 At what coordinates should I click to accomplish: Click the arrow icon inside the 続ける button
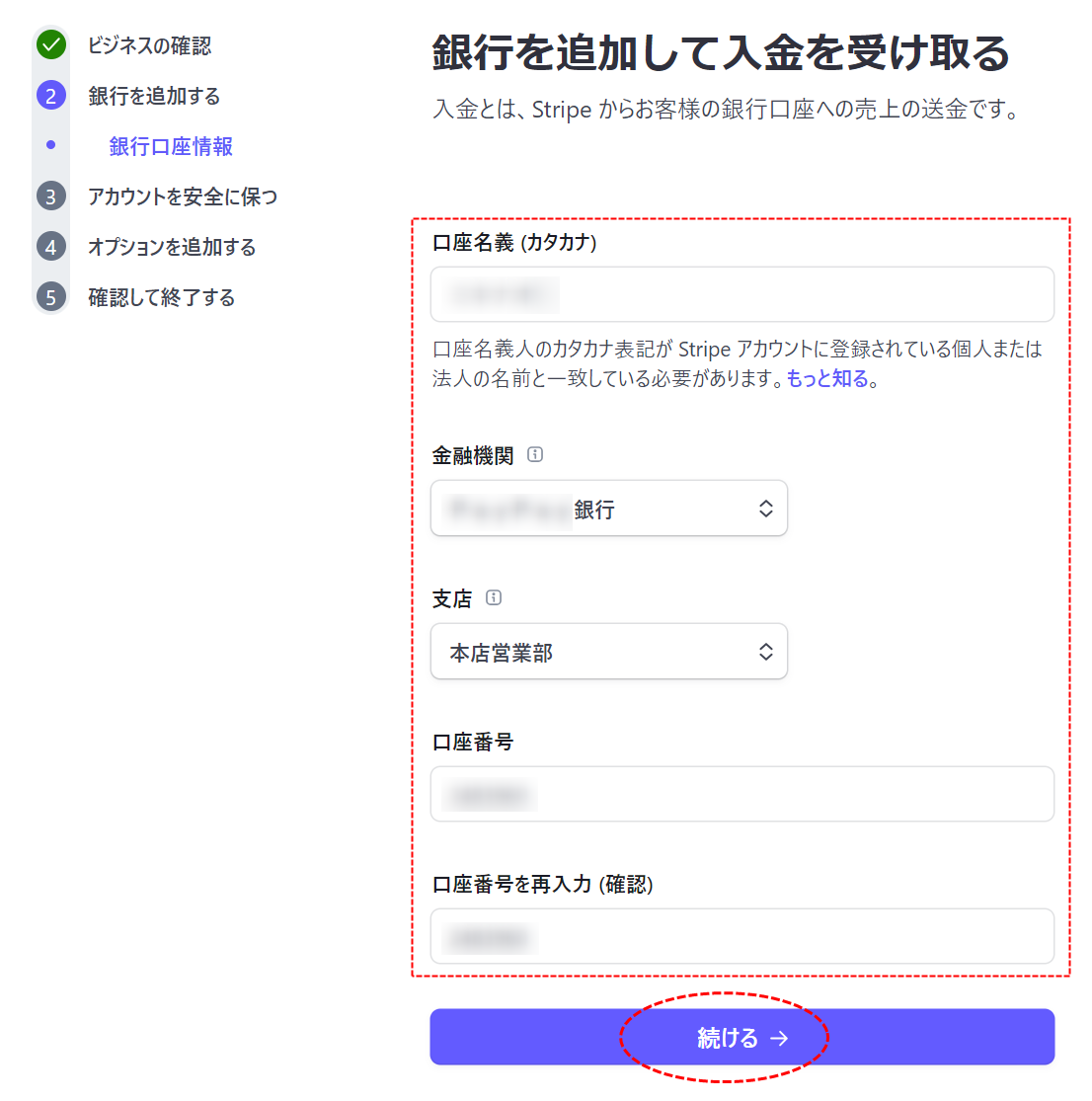tap(780, 1037)
